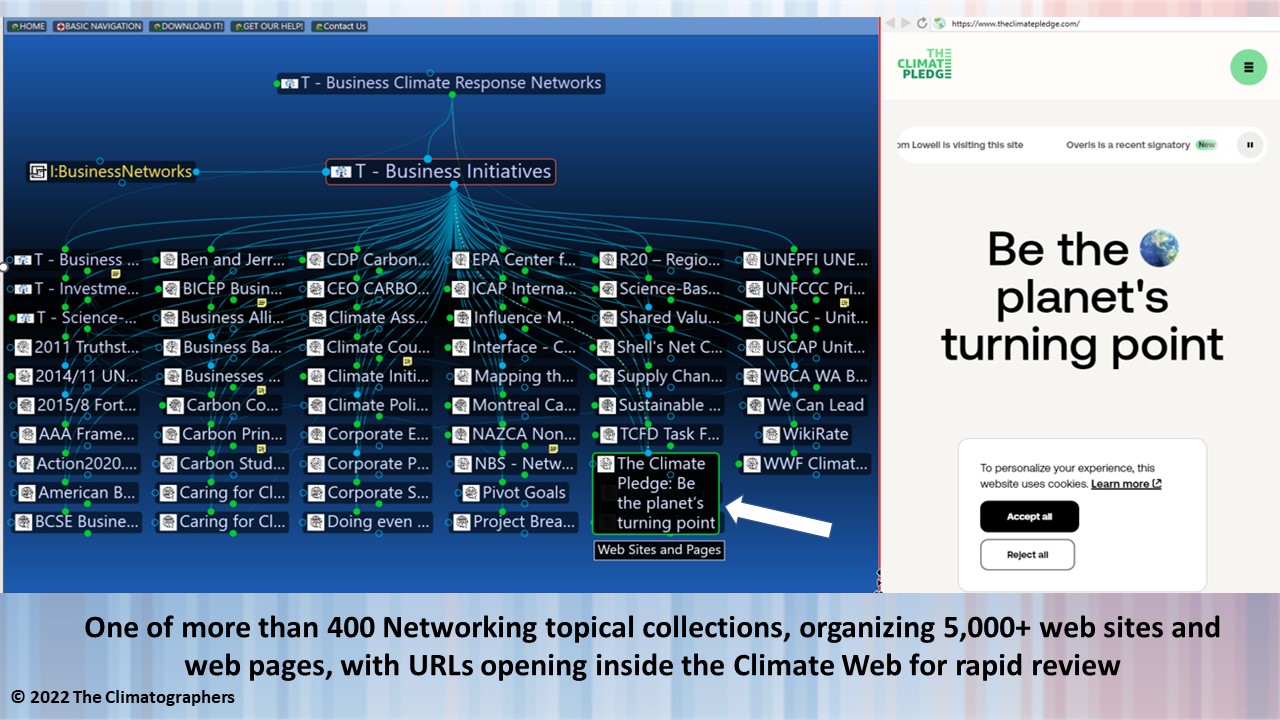
Task: Reject all cookies
Action: tap(1027, 555)
